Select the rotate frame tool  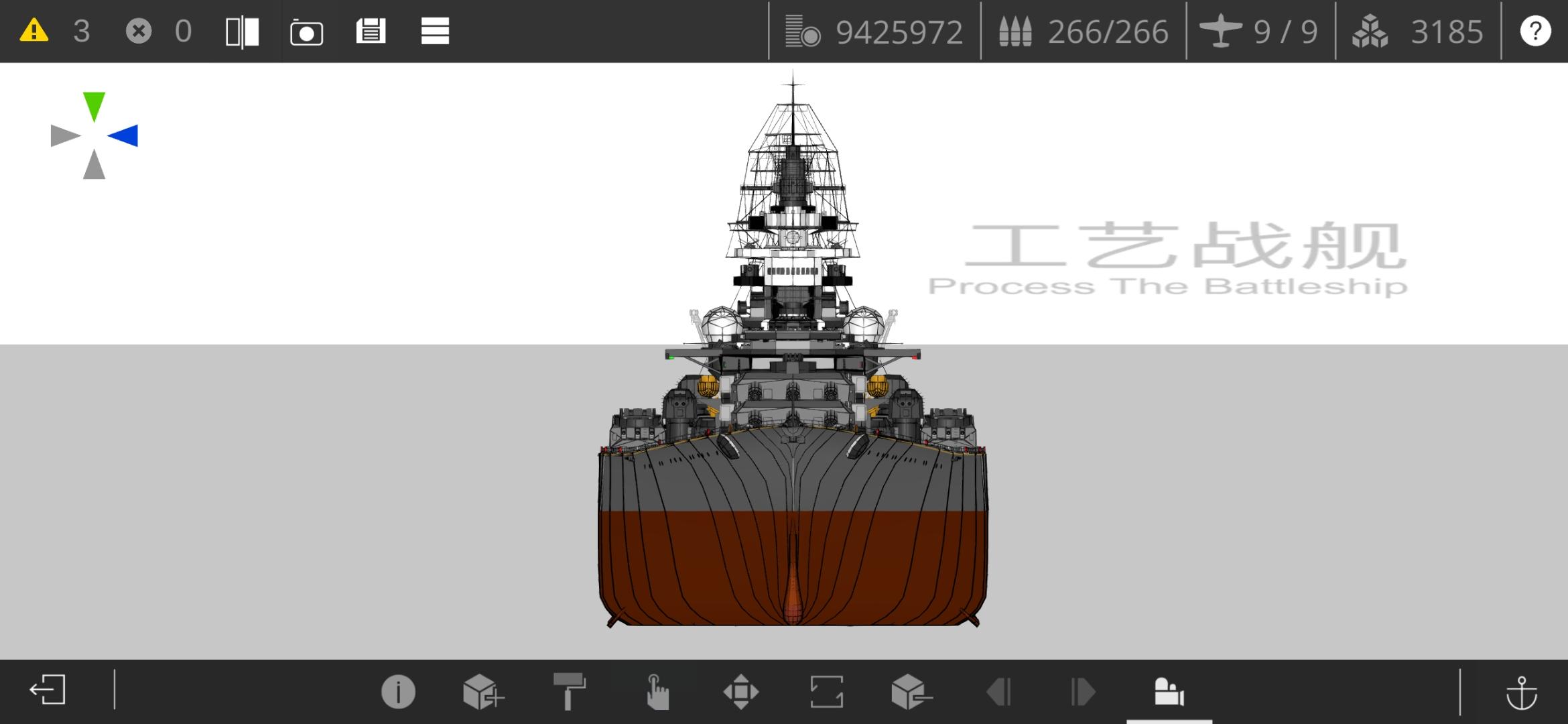click(x=826, y=692)
